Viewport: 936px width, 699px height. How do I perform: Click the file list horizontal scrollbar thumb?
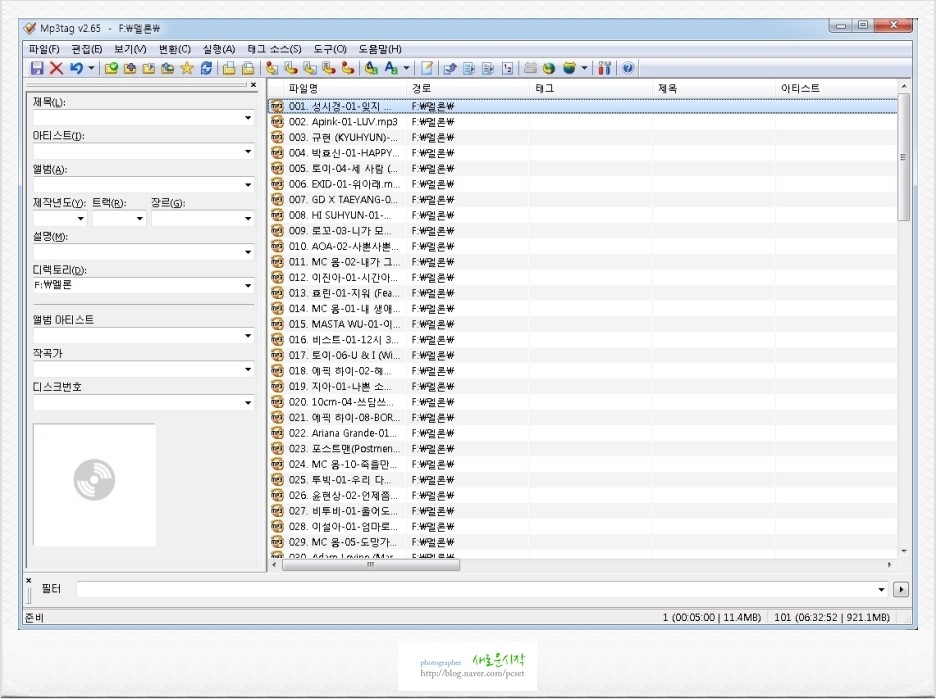371,564
